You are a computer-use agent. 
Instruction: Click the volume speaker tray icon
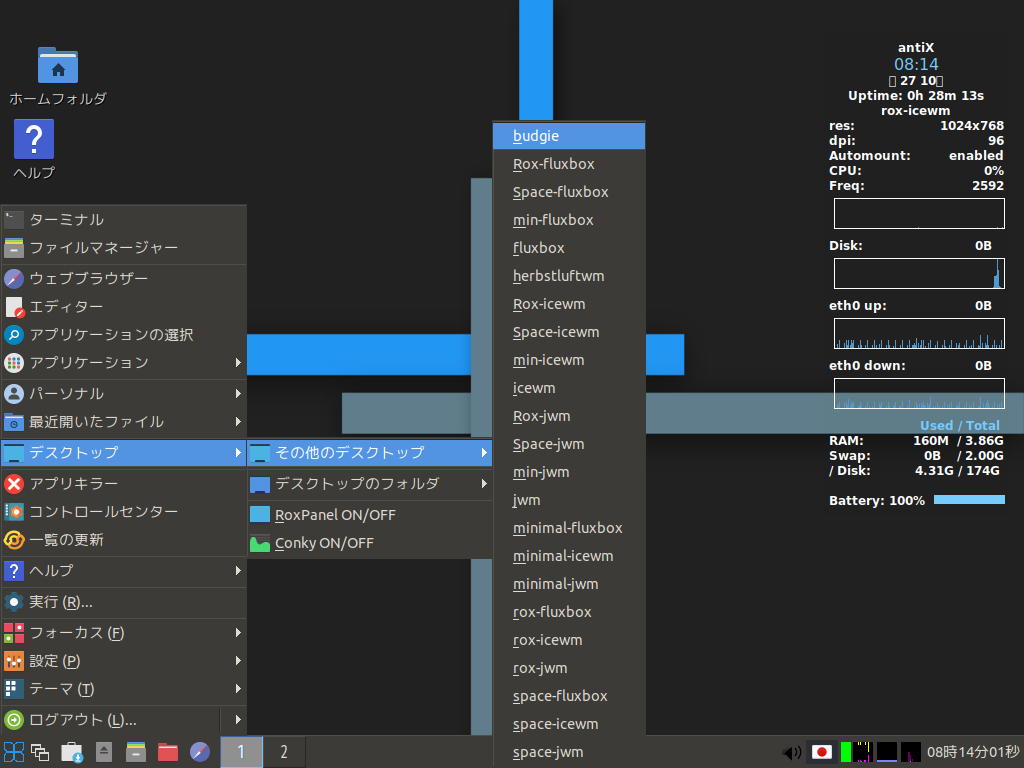pos(792,753)
